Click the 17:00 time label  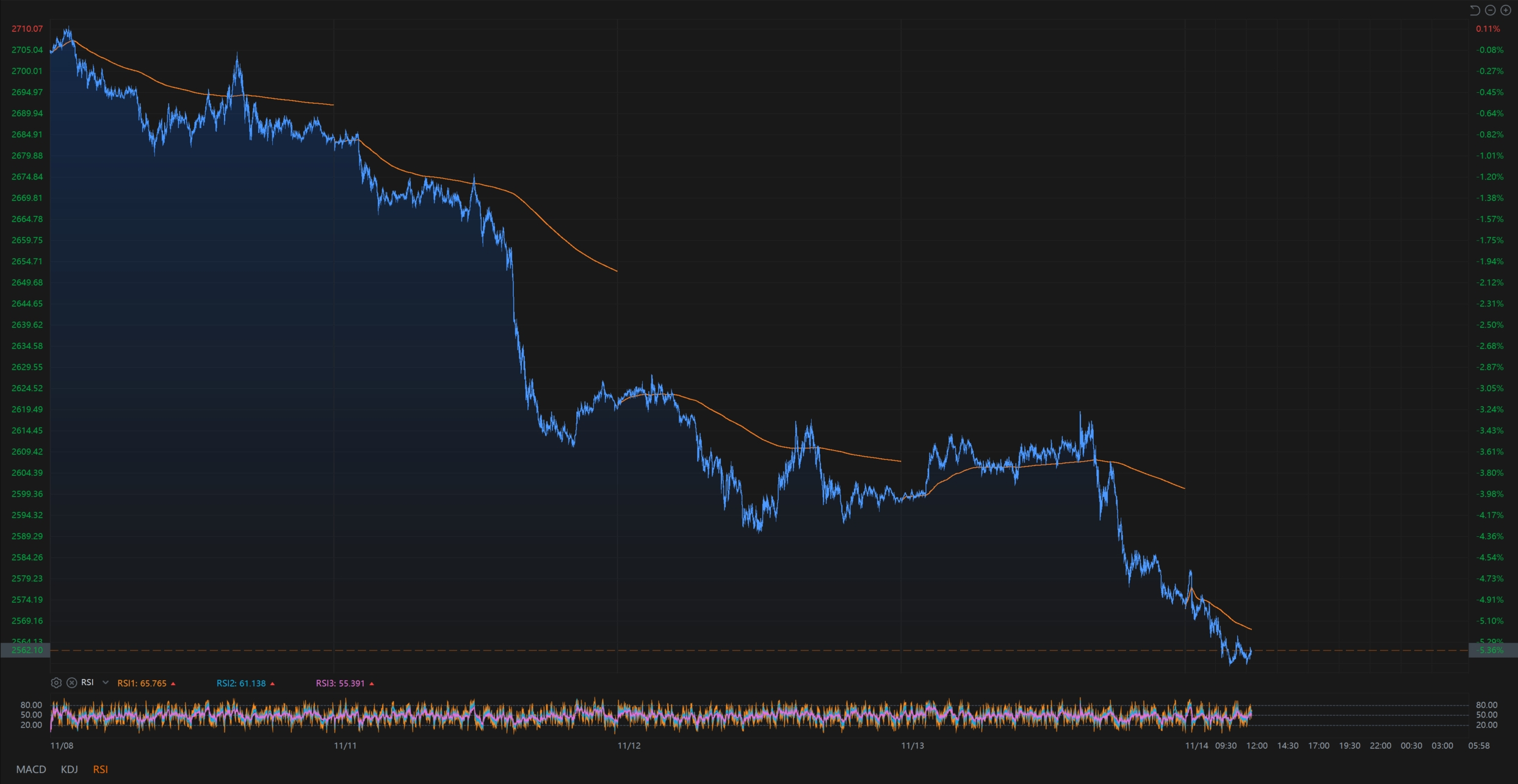(1319, 746)
